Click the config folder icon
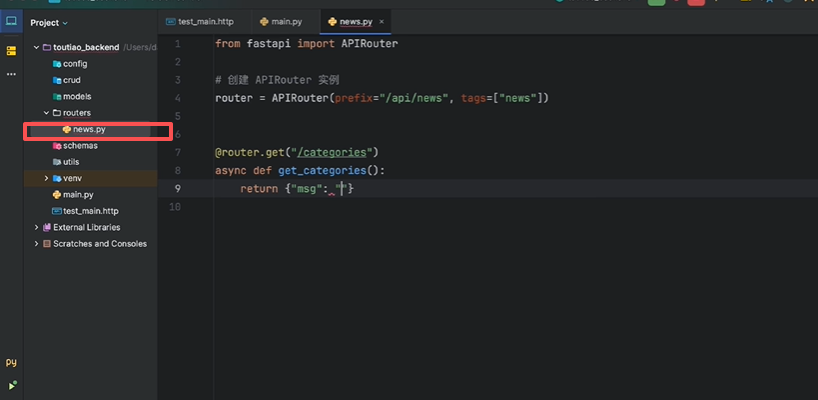The height and width of the screenshot is (400, 818). click(x=57, y=64)
